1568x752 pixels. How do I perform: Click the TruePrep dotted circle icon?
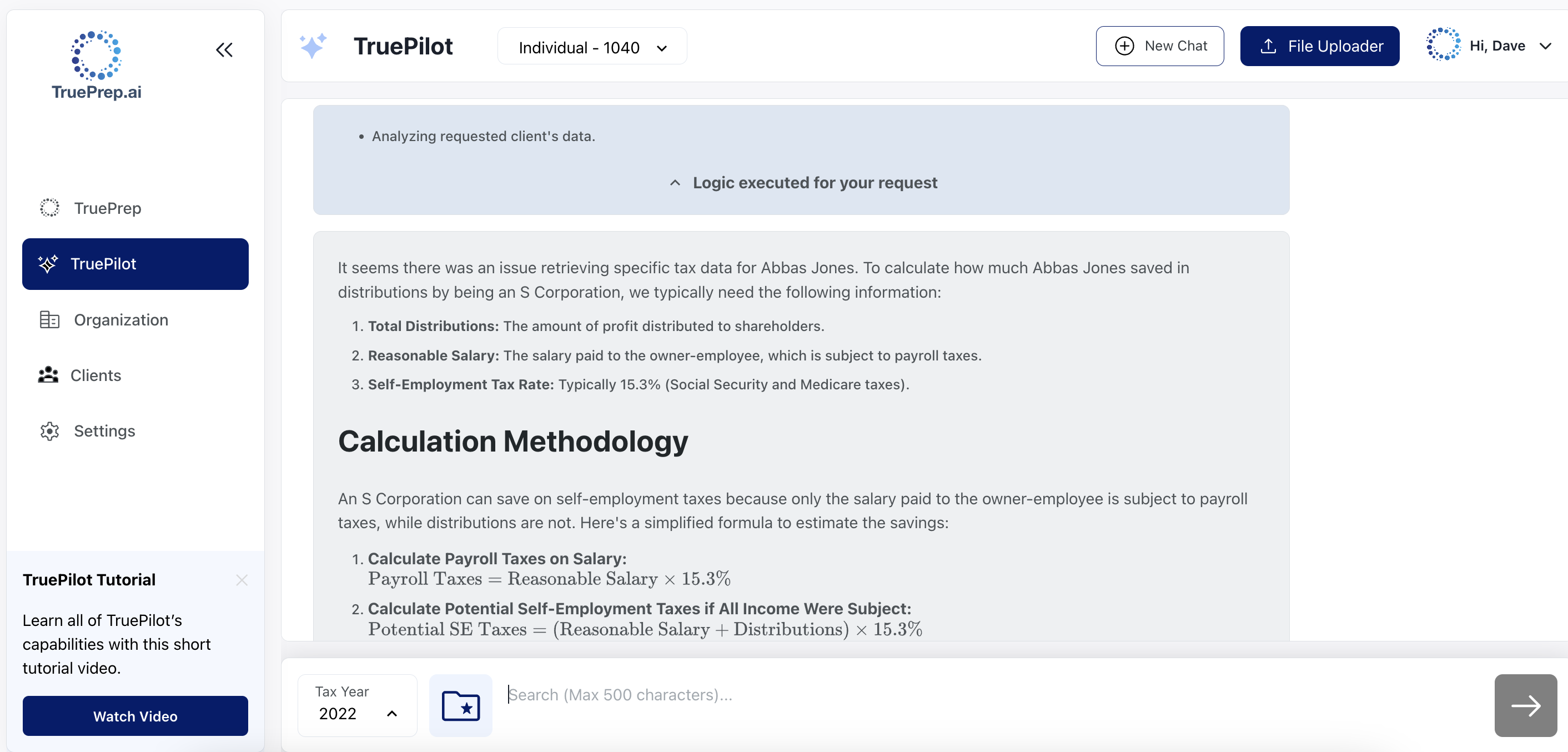point(49,208)
